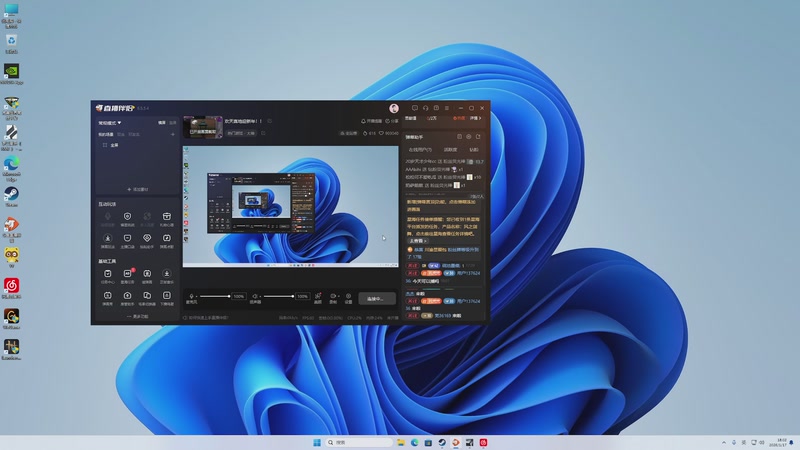Open Steam from the taskbar

pyautogui.click(x=442, y=442)
